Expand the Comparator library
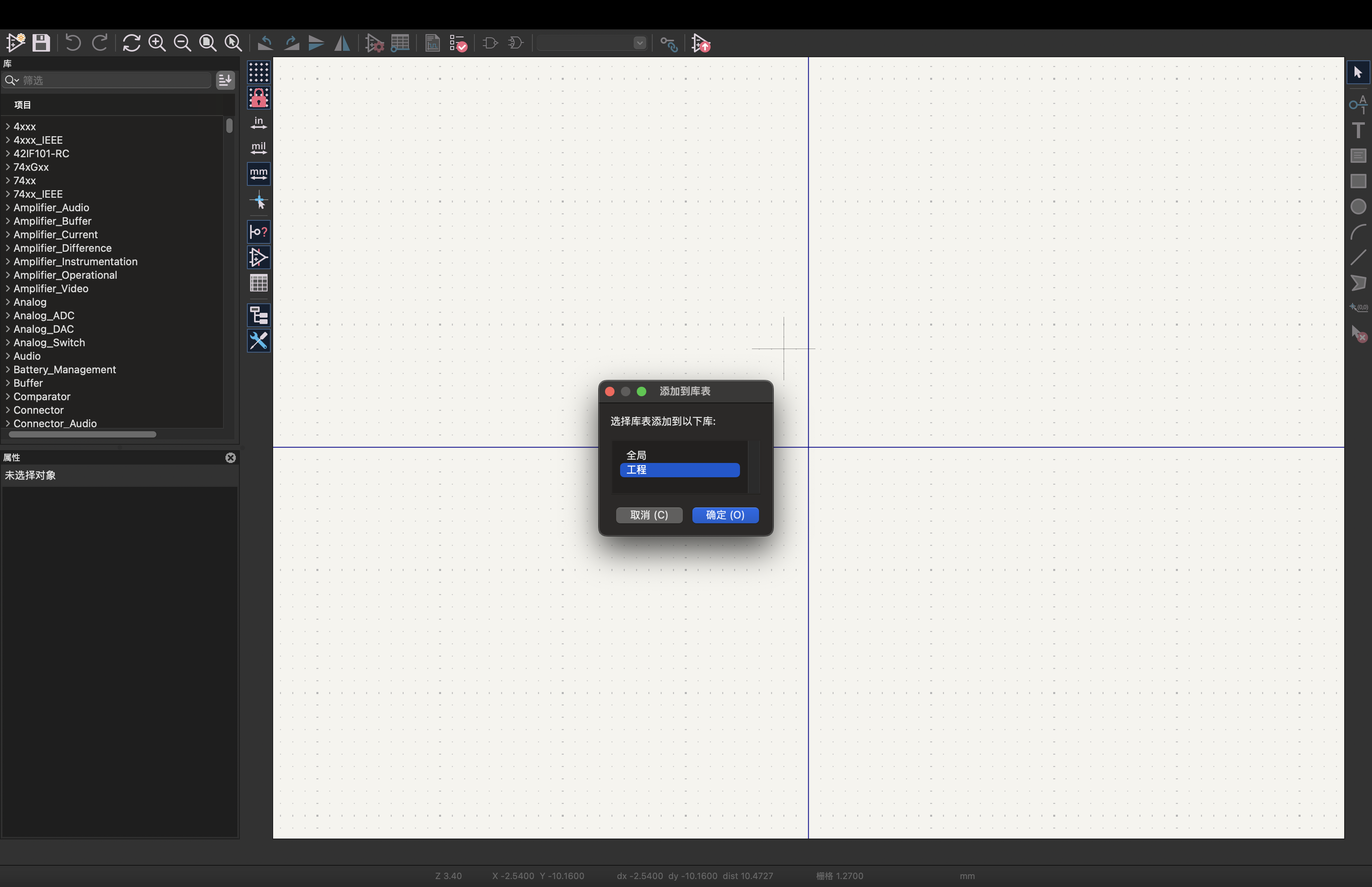 pyautogui.click(x=8, y=396)
